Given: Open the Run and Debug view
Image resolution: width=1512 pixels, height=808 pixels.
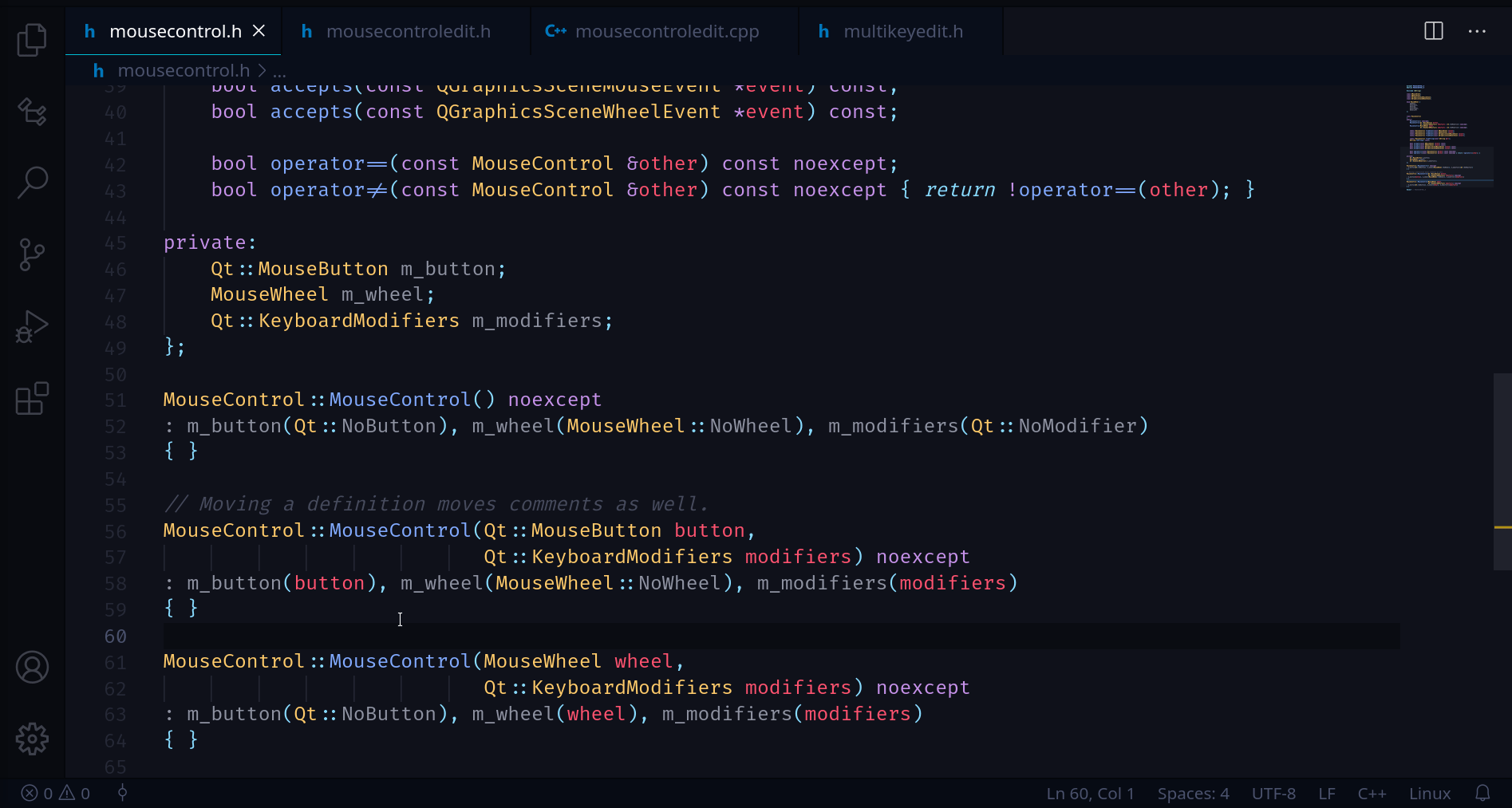Looking at the screenshot, I should [32, 326].
